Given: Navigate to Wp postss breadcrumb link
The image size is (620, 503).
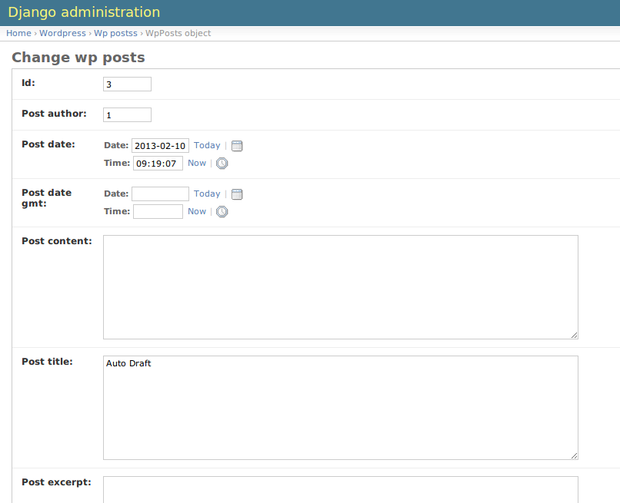Looking at the screenshot, I should click(x=115, y=33).
